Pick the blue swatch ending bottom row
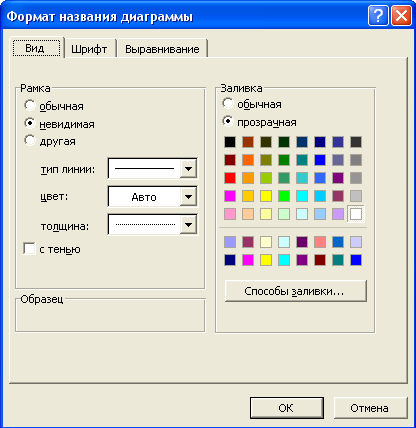The image size is (416, 428). 356,260
